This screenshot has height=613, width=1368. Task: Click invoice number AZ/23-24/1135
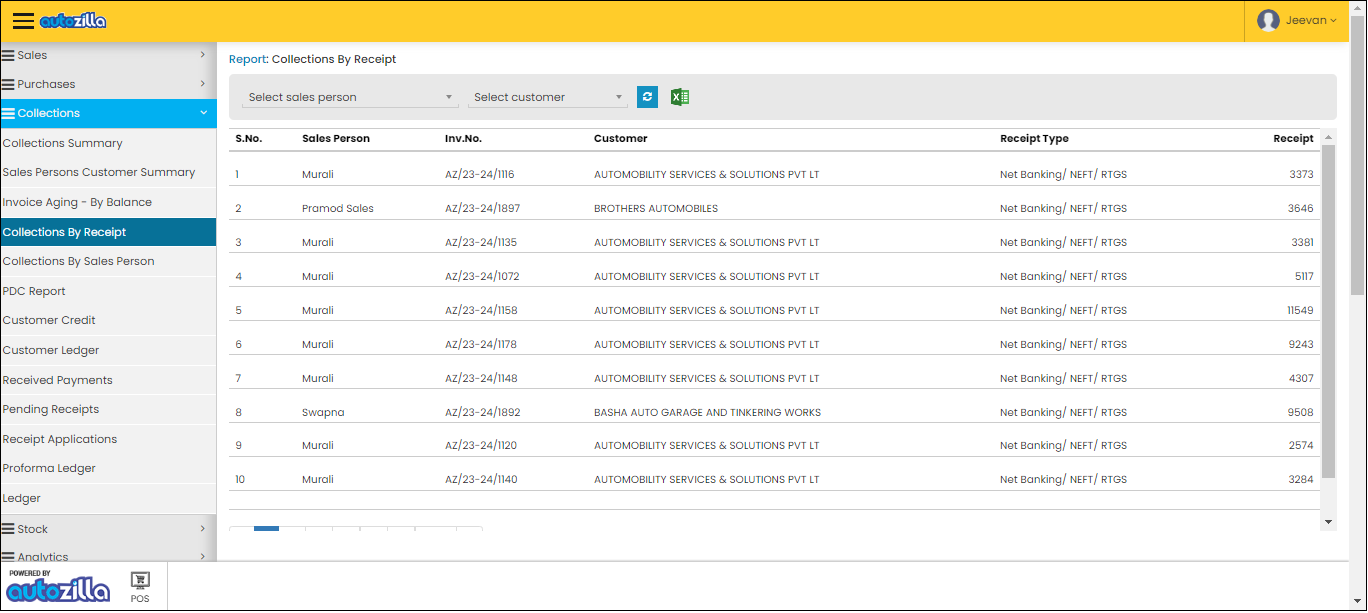[481, 243]
